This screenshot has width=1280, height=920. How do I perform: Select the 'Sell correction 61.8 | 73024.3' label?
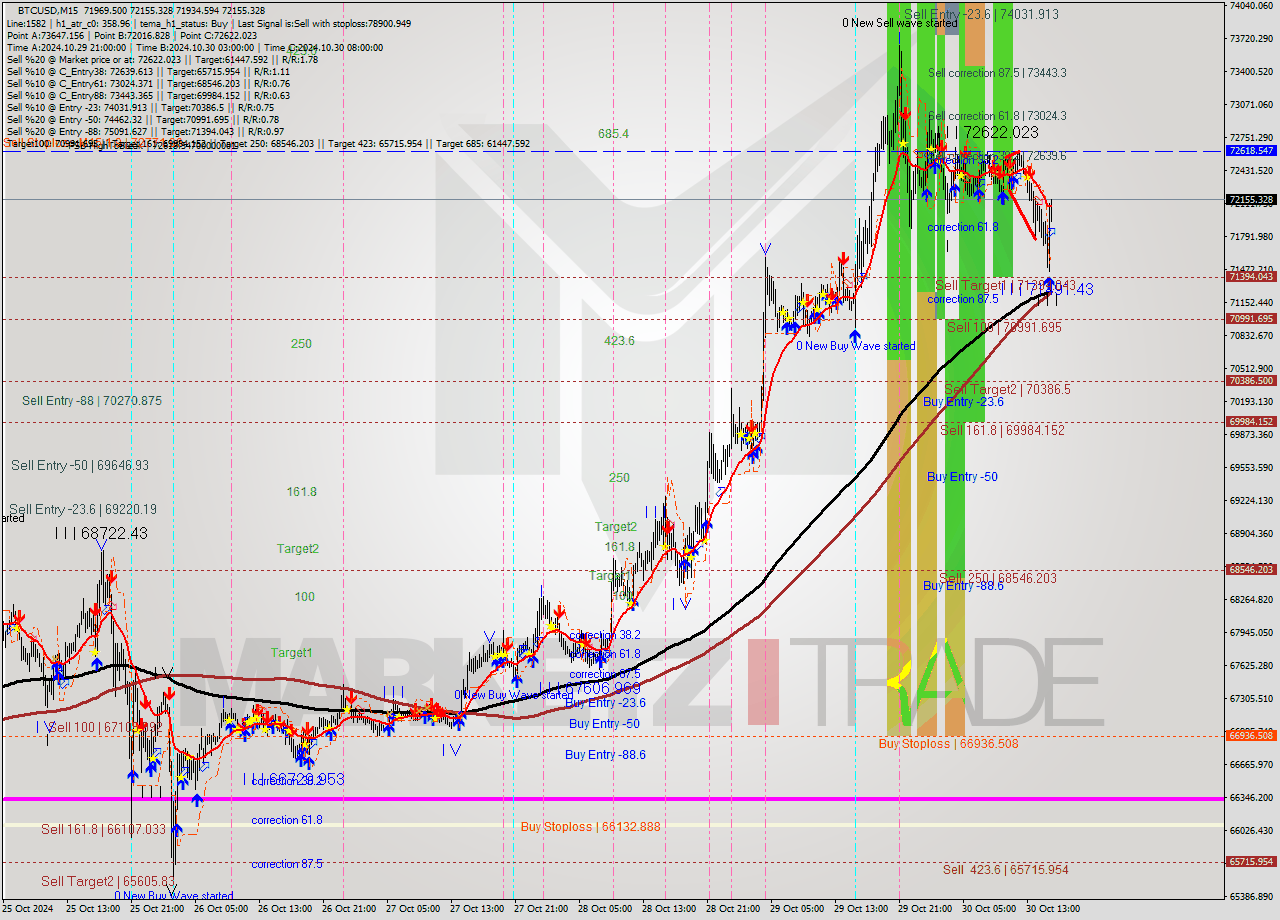click(997, 116)
